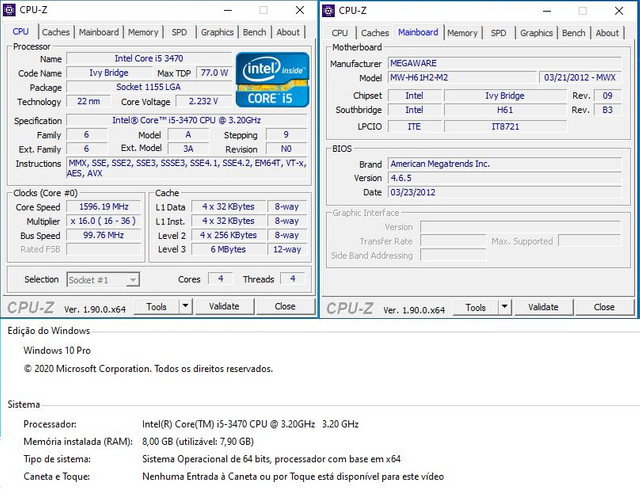640x490 pixels.
Task: Expand Tools dropdown arrow in left window
Action: tap(185, 307)
